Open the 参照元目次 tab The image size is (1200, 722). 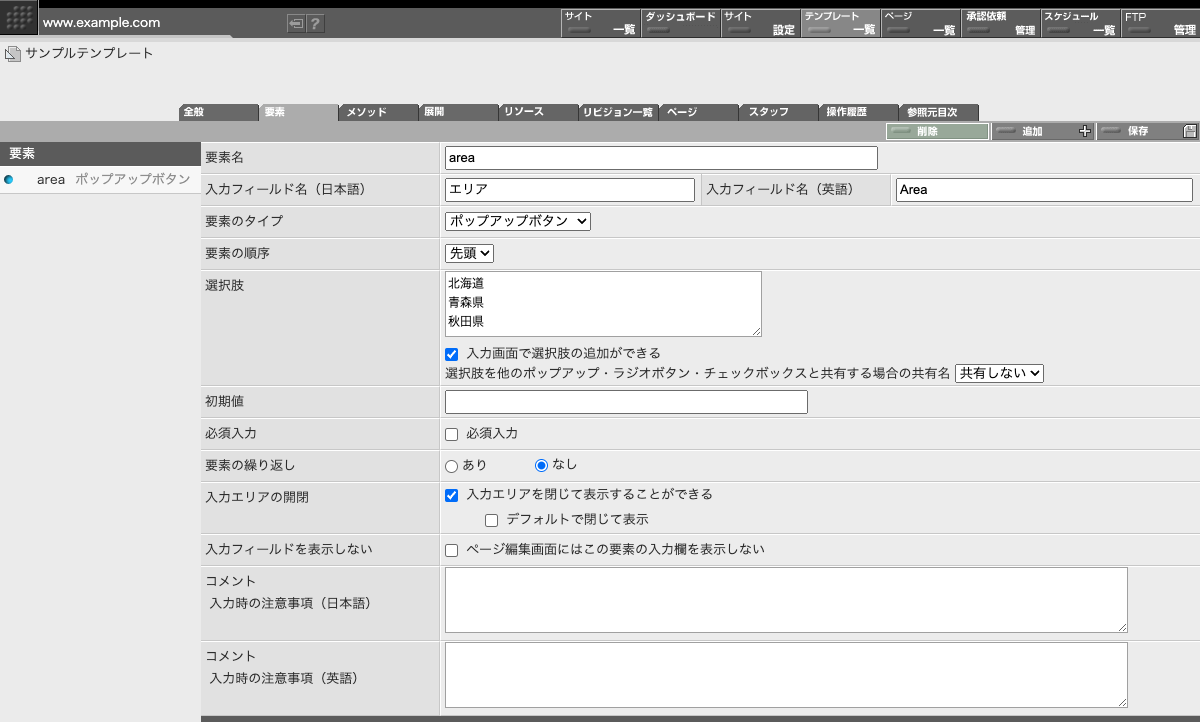(939, 112)
